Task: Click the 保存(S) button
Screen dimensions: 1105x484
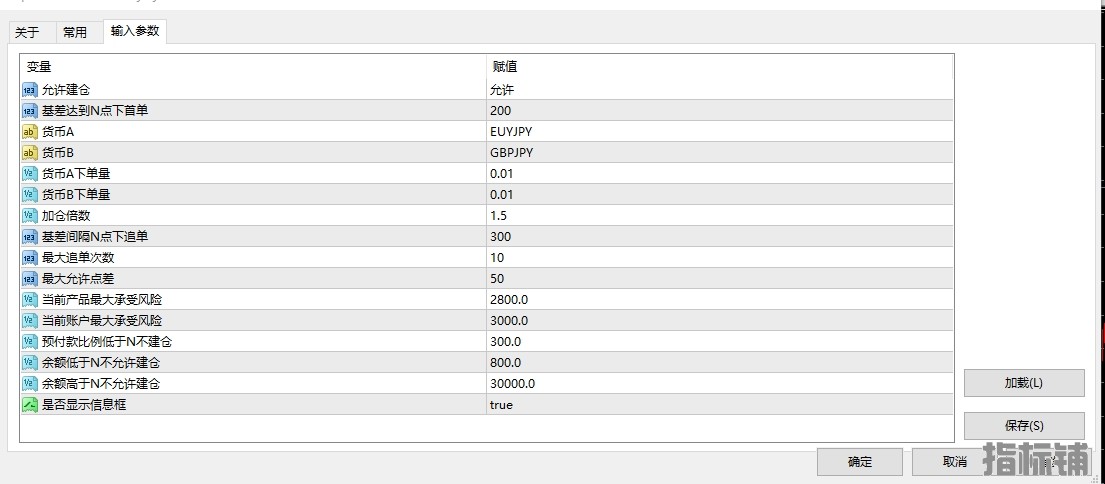Action: click(x=1024, y=426)
